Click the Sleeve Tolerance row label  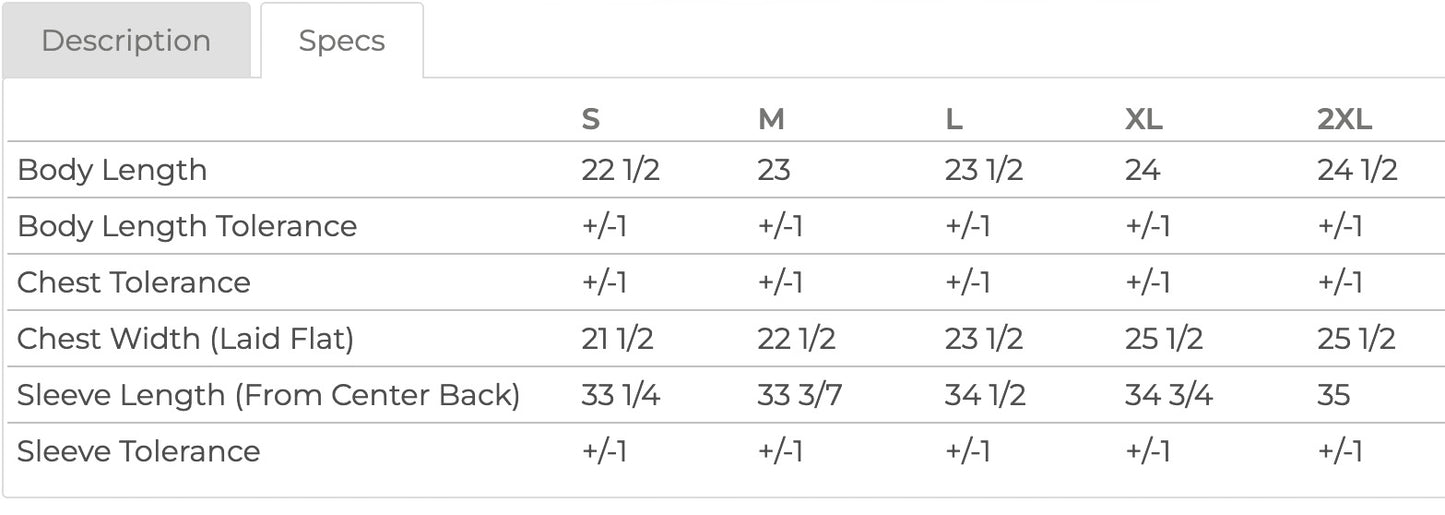[x=139, y=451]
